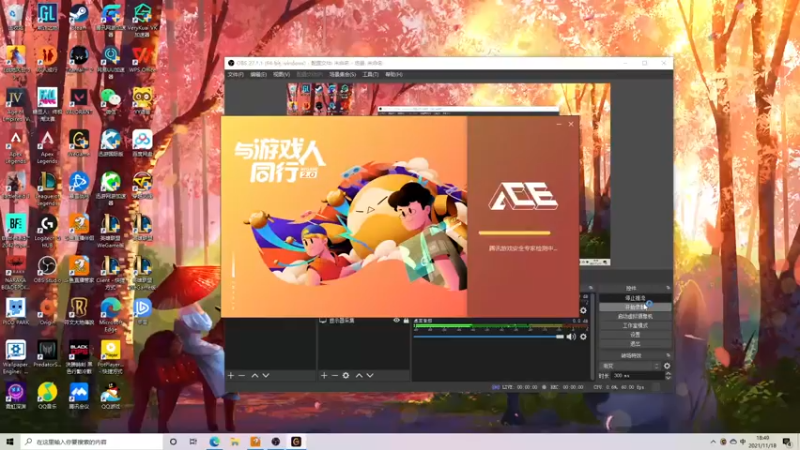Select 显示器采集 source row
The image size is (800, 450).
(363, 320)
